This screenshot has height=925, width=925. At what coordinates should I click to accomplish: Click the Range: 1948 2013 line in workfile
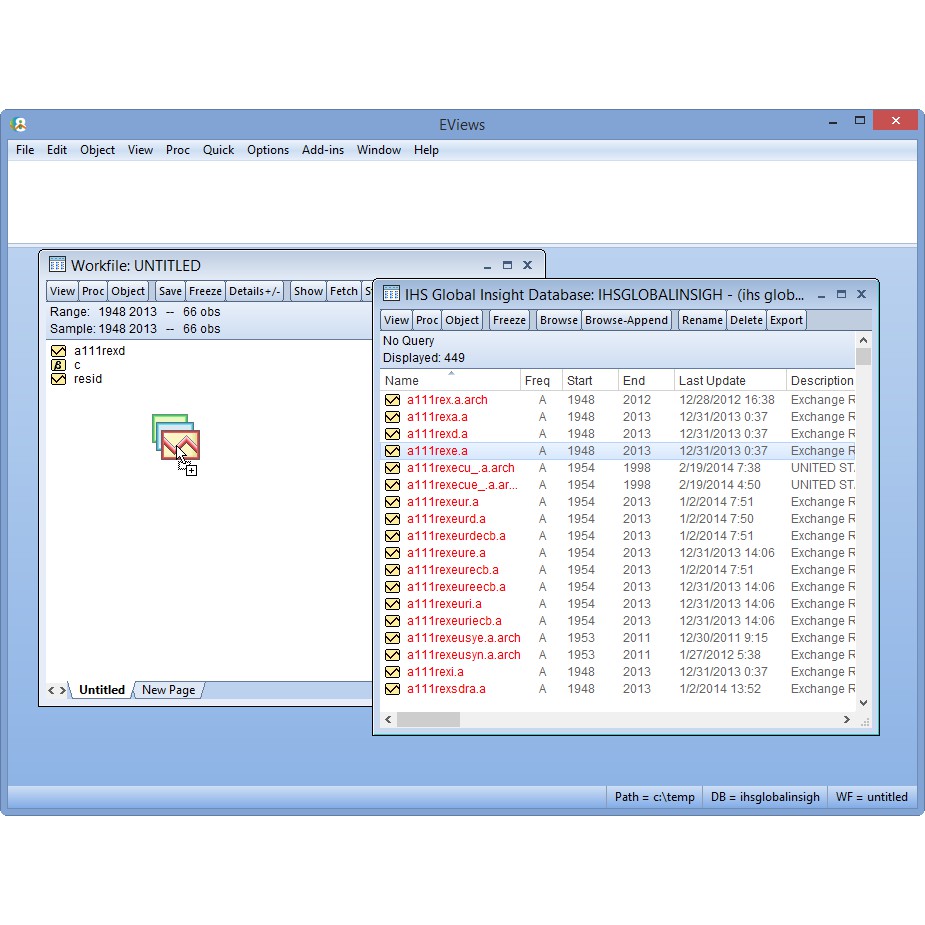(x=135, y=311)
